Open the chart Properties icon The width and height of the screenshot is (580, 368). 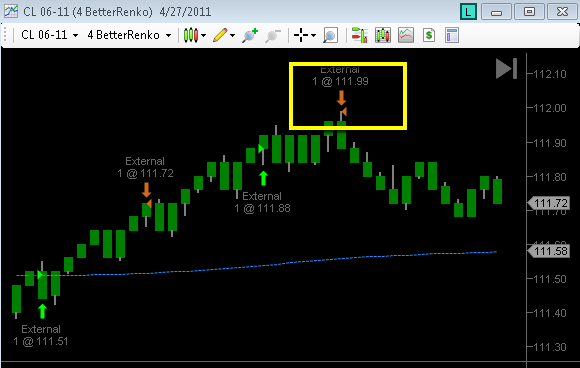pos(452,35)
